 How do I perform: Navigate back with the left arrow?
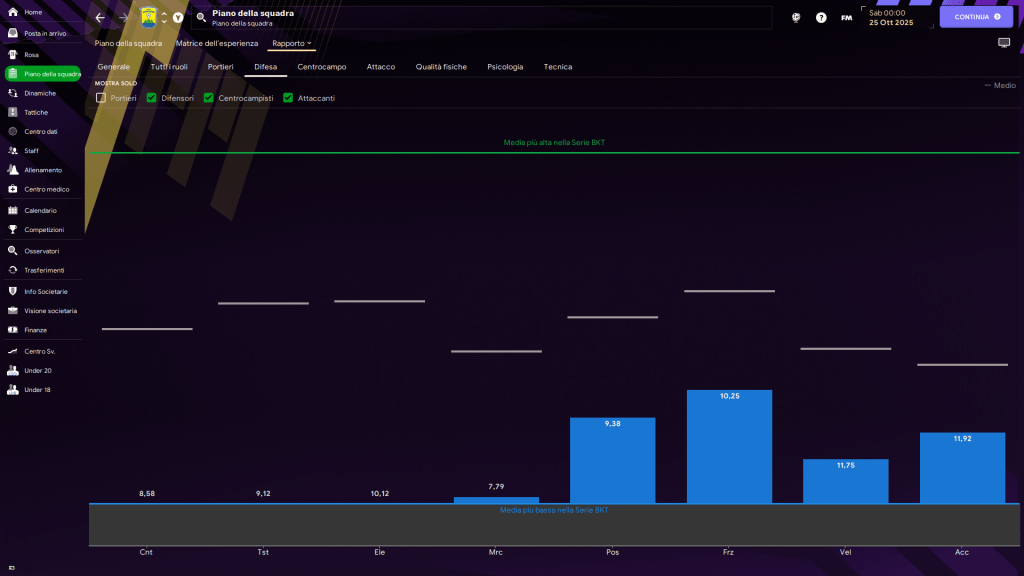coord(100,18)
